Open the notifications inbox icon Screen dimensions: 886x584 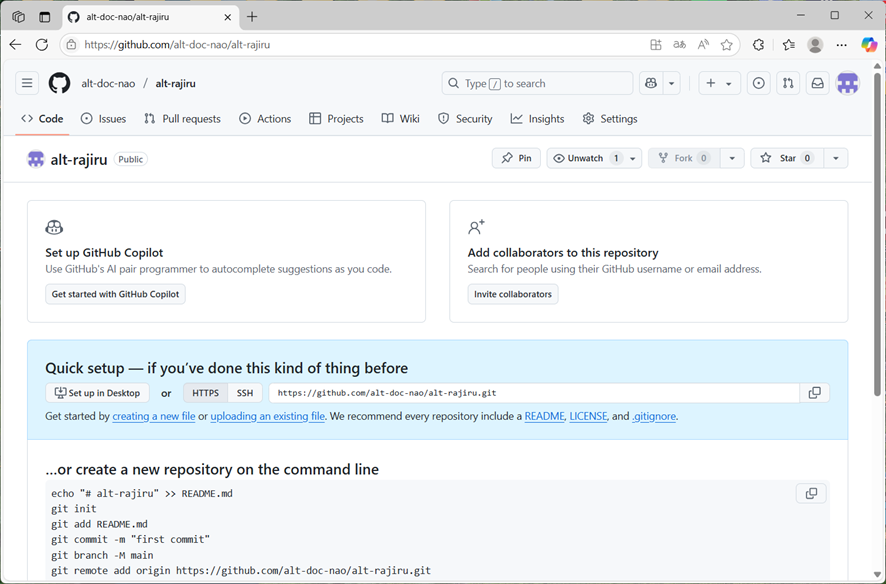pos(818,84)
